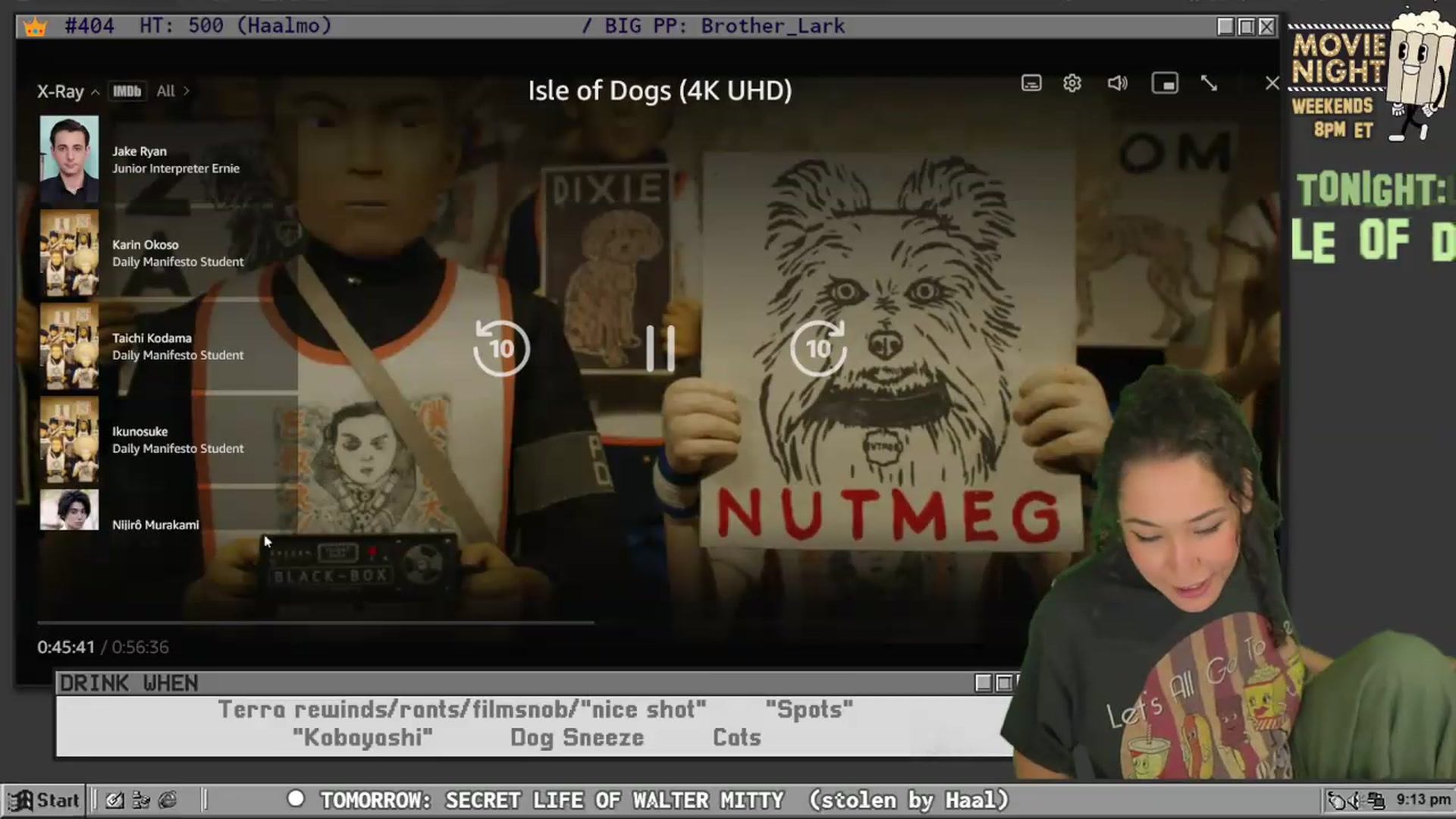Click the HT: 500 (Haalmo) title text
The width and height of the screenshot is (1456, 819).
(236, 27)
